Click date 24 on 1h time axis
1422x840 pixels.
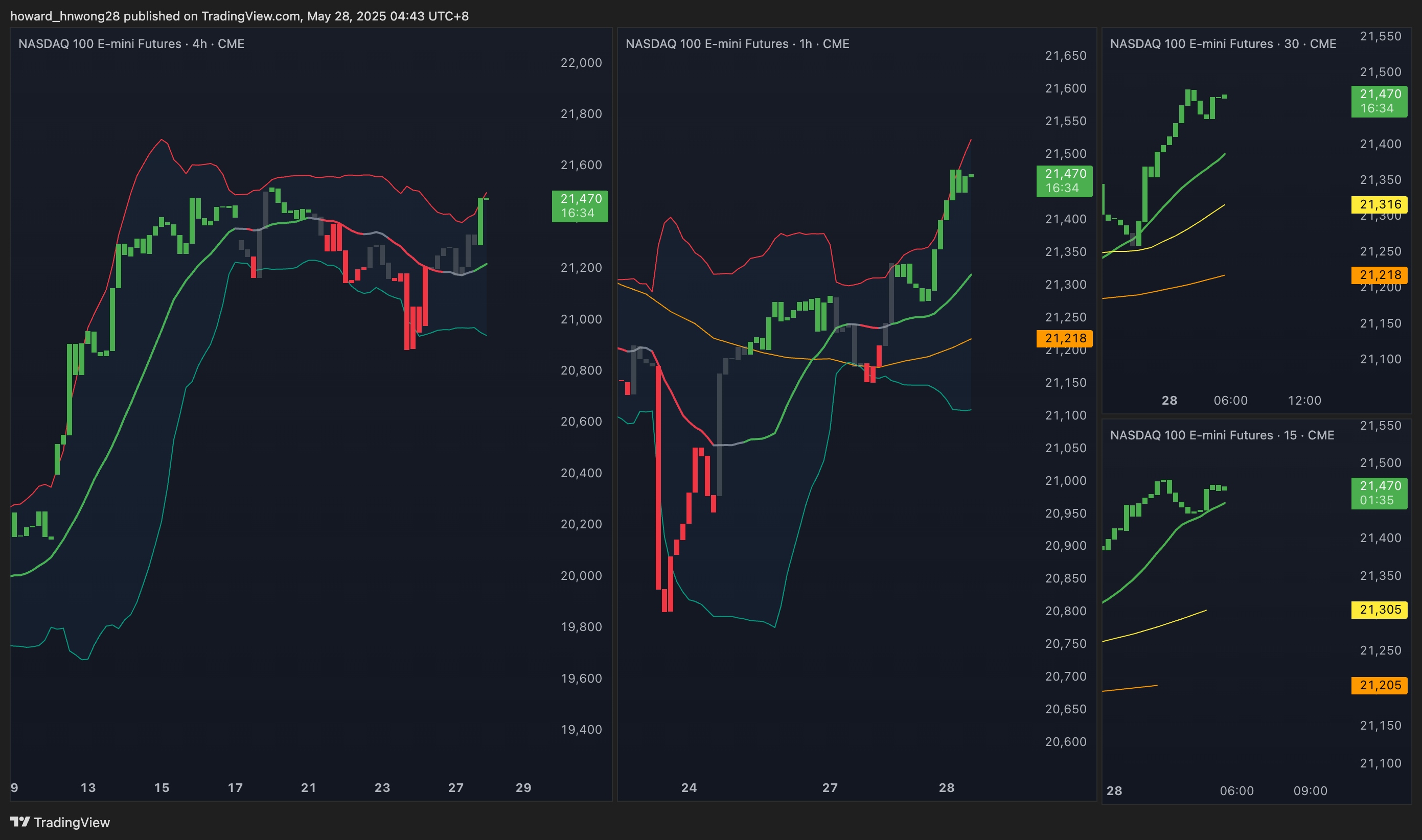tap(689, 787)
